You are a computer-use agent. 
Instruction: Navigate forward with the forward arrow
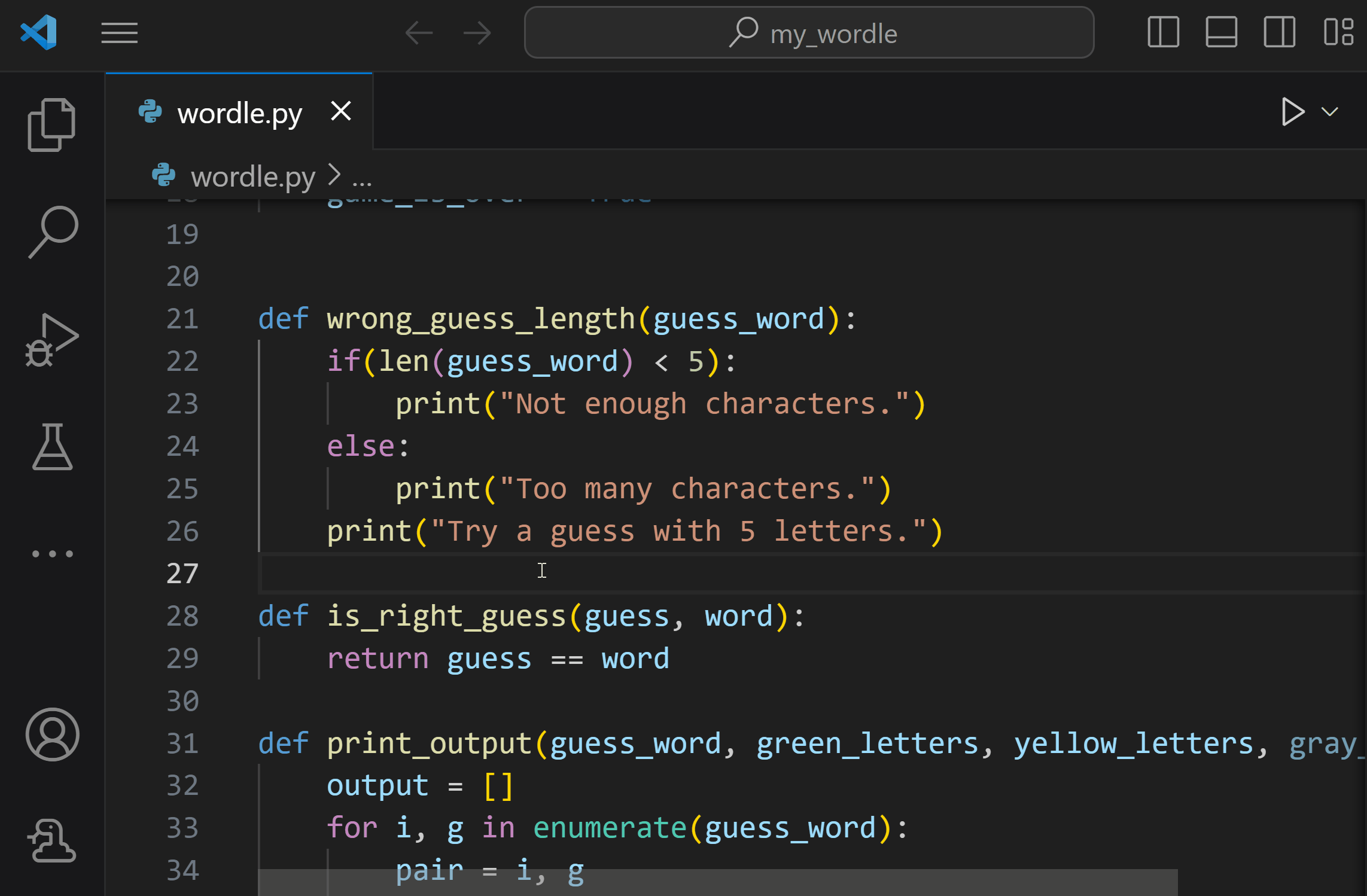point(476,33)
